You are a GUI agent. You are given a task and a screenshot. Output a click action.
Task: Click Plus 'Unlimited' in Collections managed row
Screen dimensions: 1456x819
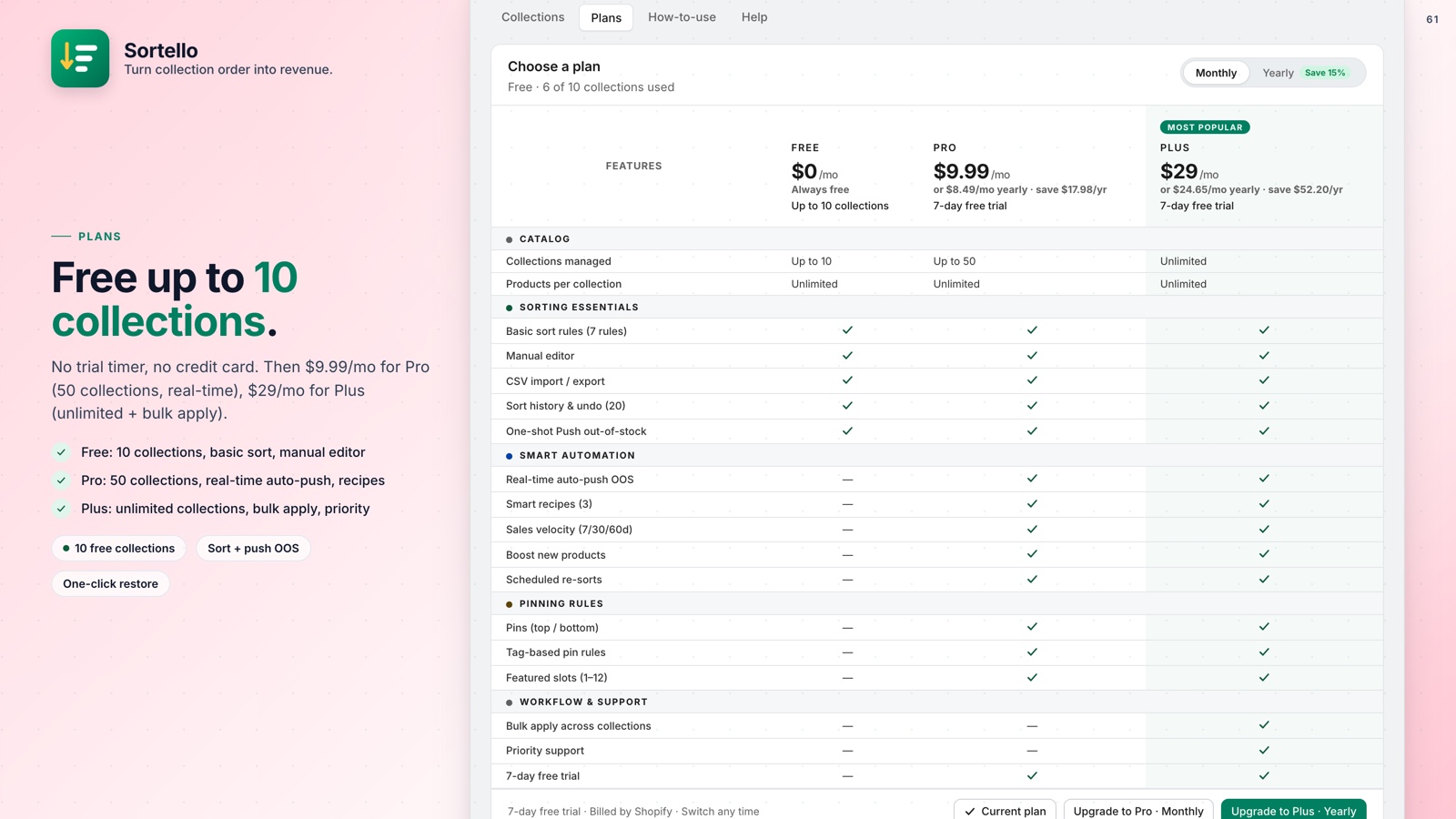1183,261
